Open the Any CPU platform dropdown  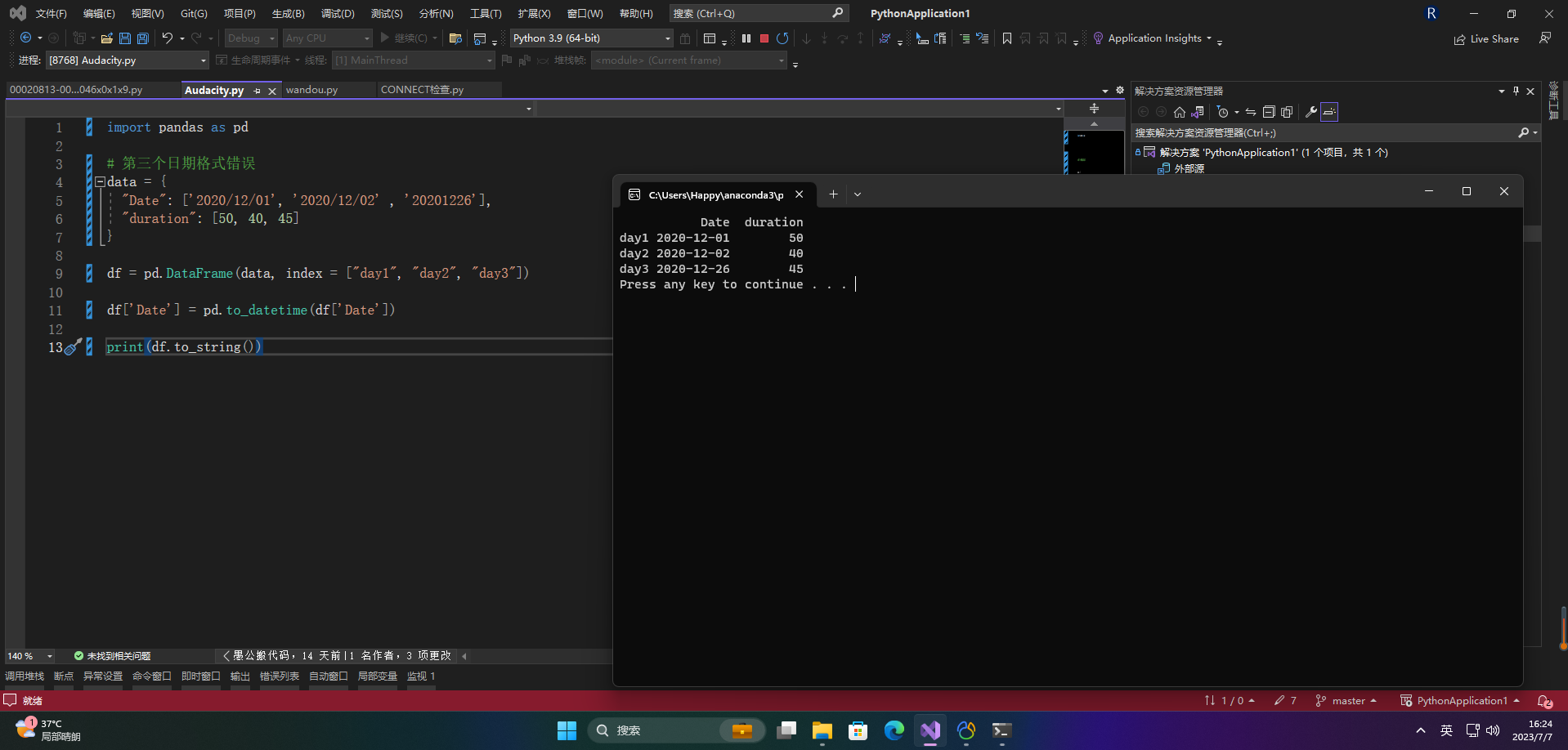[x=327, y=38]
